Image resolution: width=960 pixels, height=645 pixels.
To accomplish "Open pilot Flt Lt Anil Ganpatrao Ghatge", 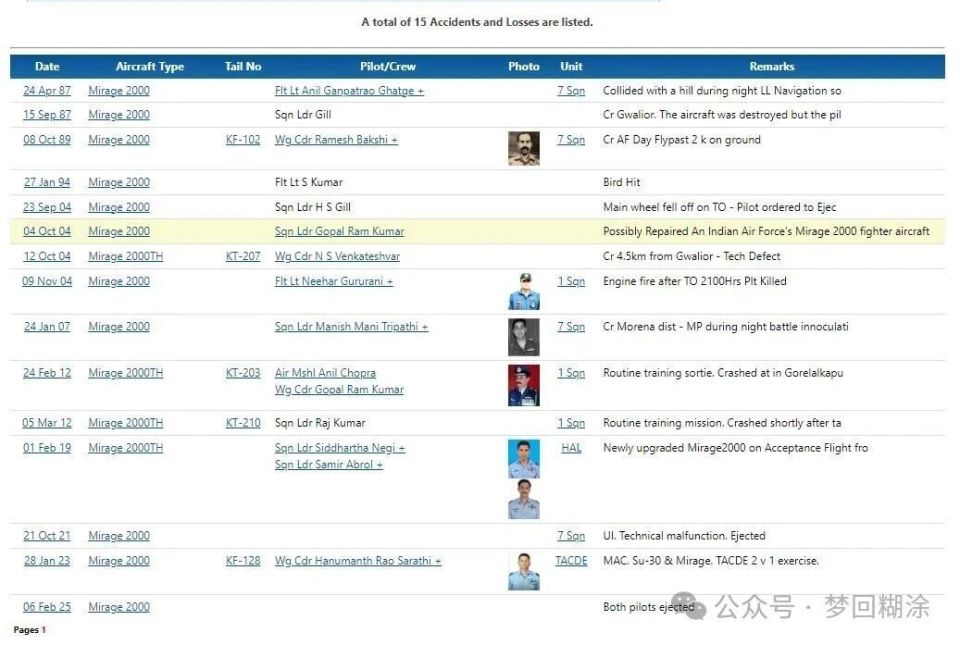I will tap(349, 91).
